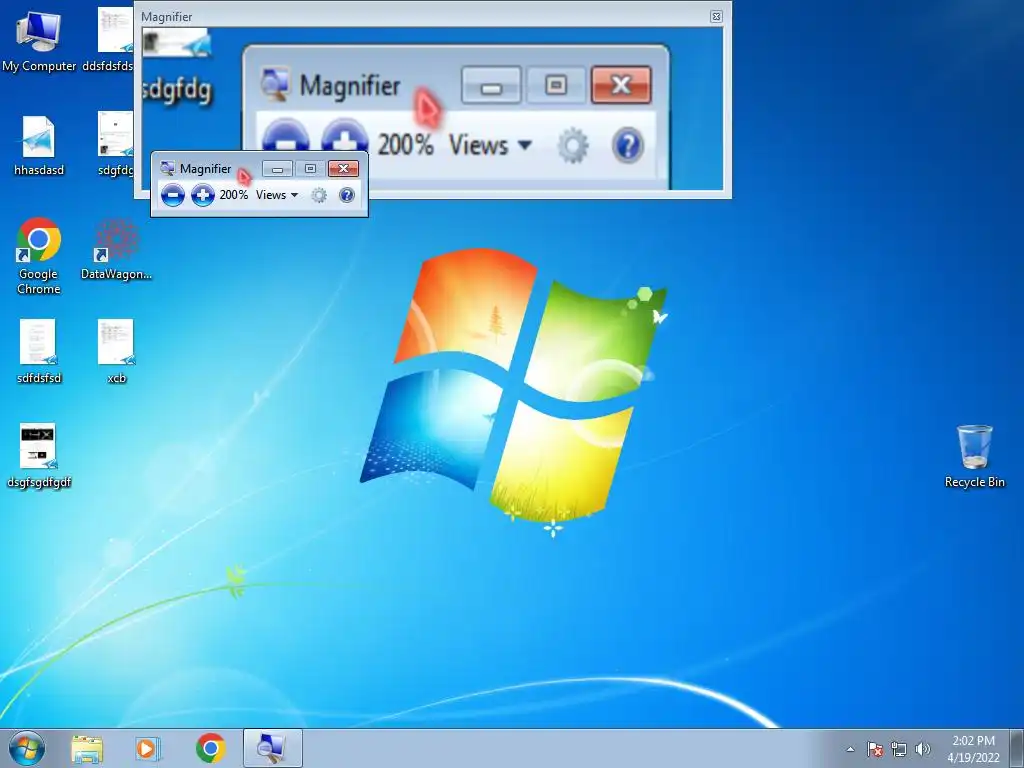1024x768 pixels.
Task: Click Show desktop button at taskbar end
Action: 1017,748
